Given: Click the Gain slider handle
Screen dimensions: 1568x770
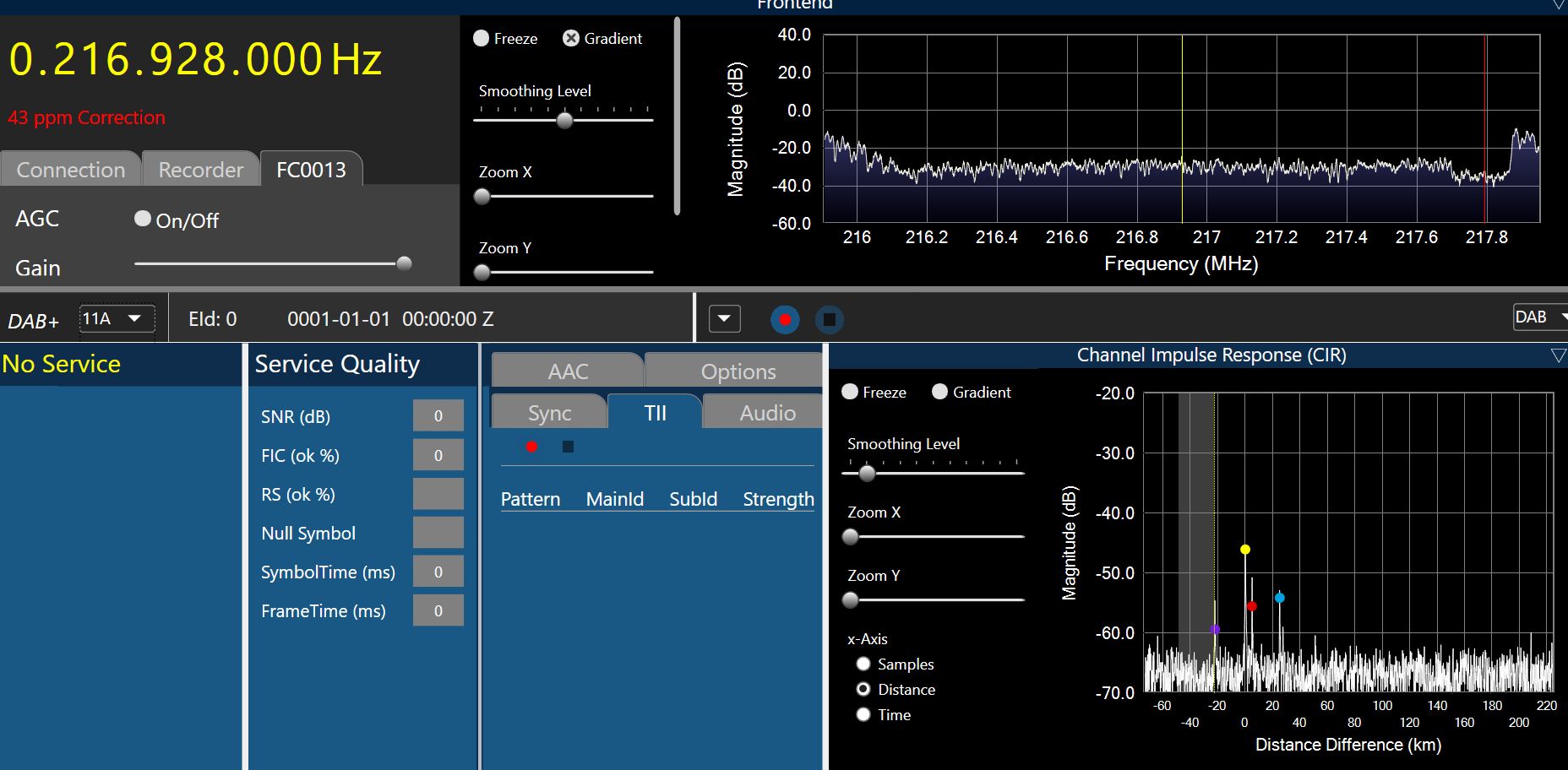Looking at the screenshot, I should pyautogui.click(x=404, y=263).
